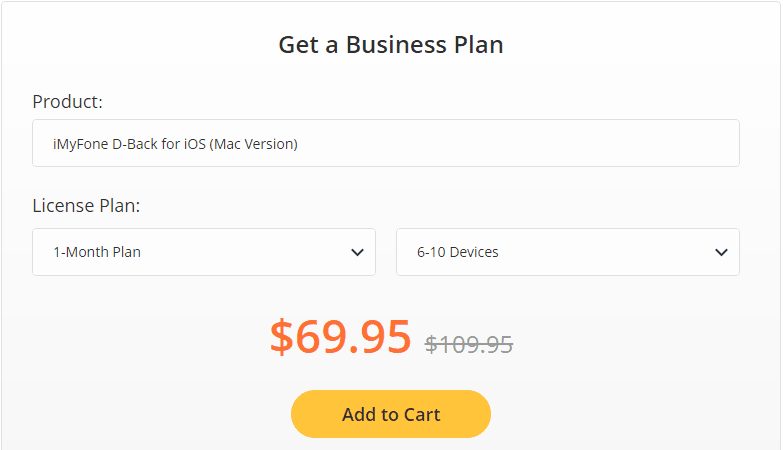Click the Add to Cart button

(391, 414)
